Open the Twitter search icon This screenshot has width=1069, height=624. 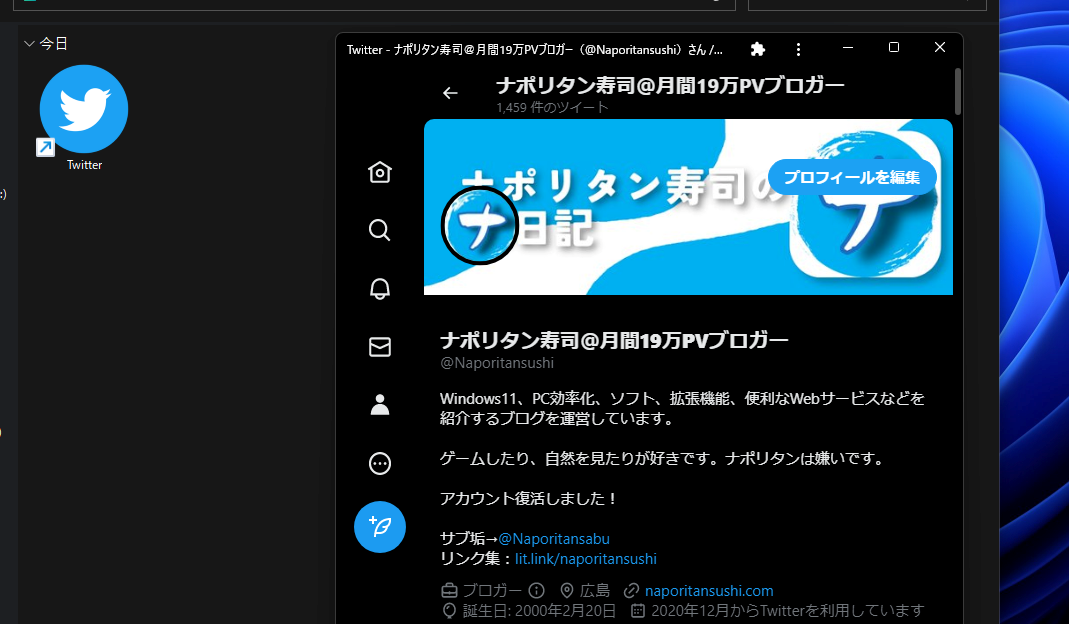(x=380, y=230)
